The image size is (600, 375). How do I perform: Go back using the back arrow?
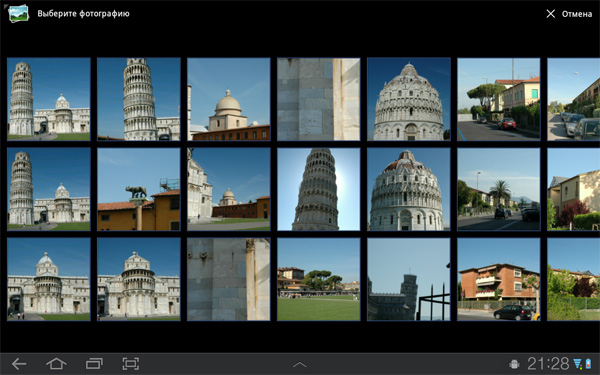click(19, 364)
